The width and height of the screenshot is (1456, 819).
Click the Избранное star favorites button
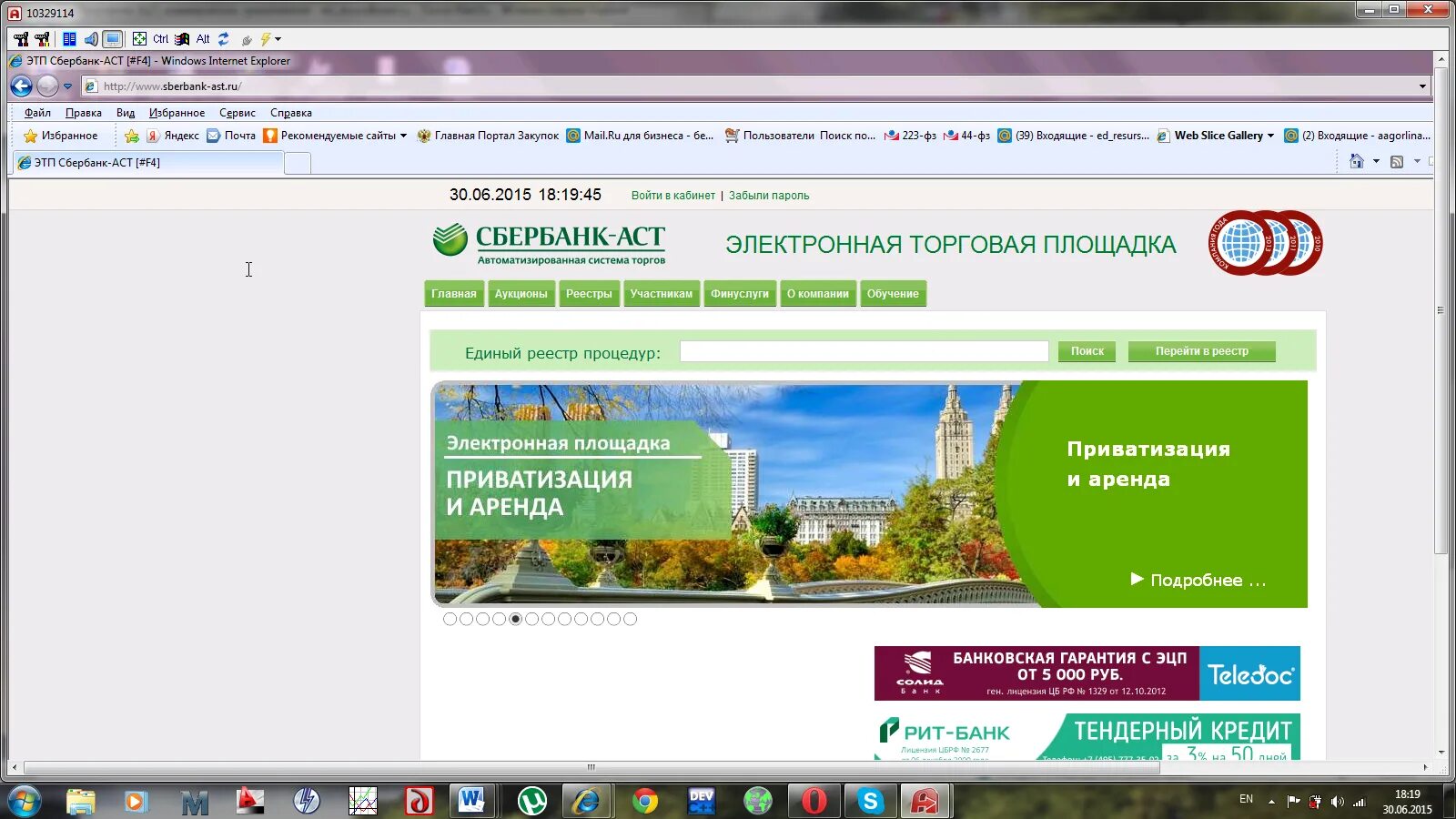pyautogui.click(x=61, y=136)
